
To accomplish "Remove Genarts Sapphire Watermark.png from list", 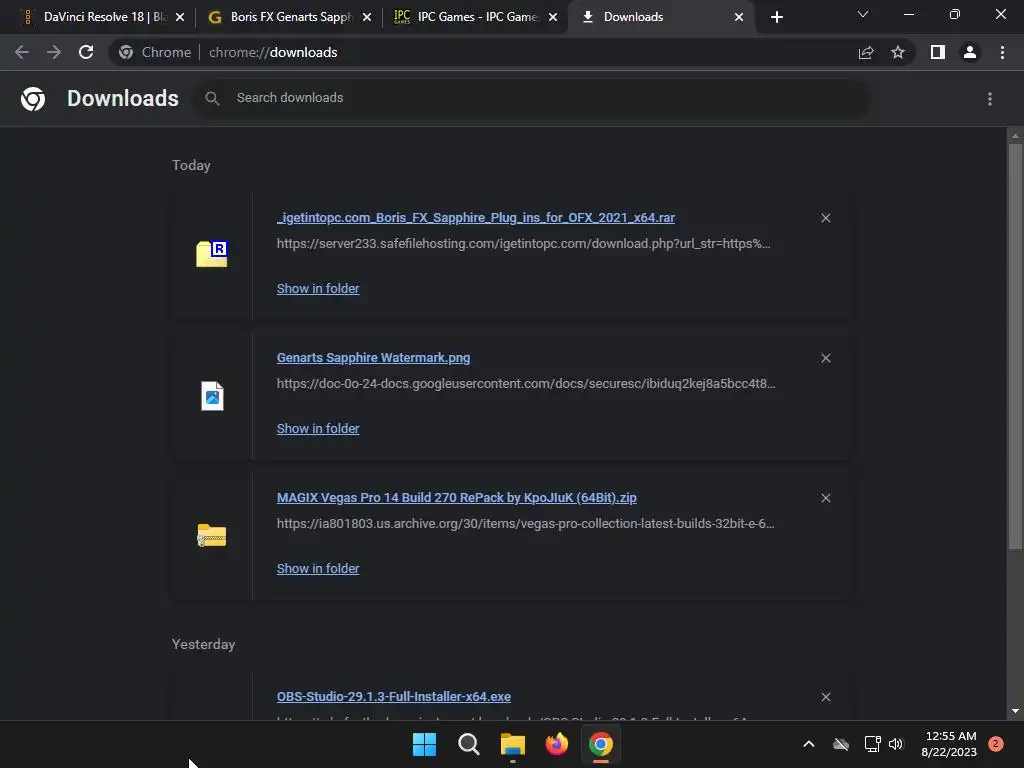I will [x=825, y=358].
